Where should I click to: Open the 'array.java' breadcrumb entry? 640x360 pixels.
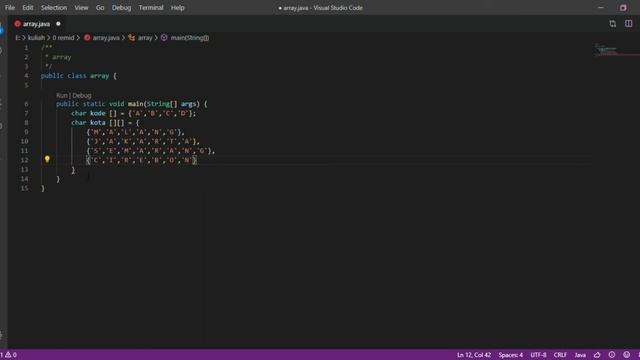click(x=106, y=38)
